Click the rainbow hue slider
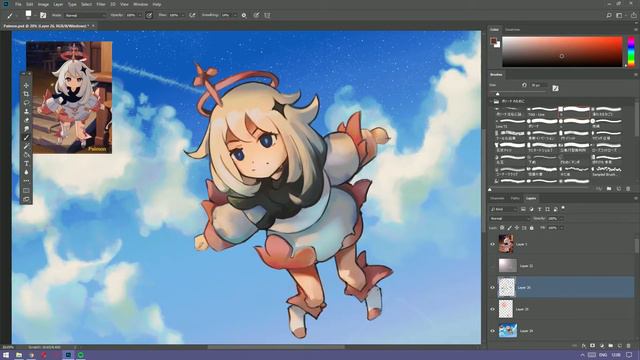This screenshot has width=640, height=360. (x=631, y=51)
